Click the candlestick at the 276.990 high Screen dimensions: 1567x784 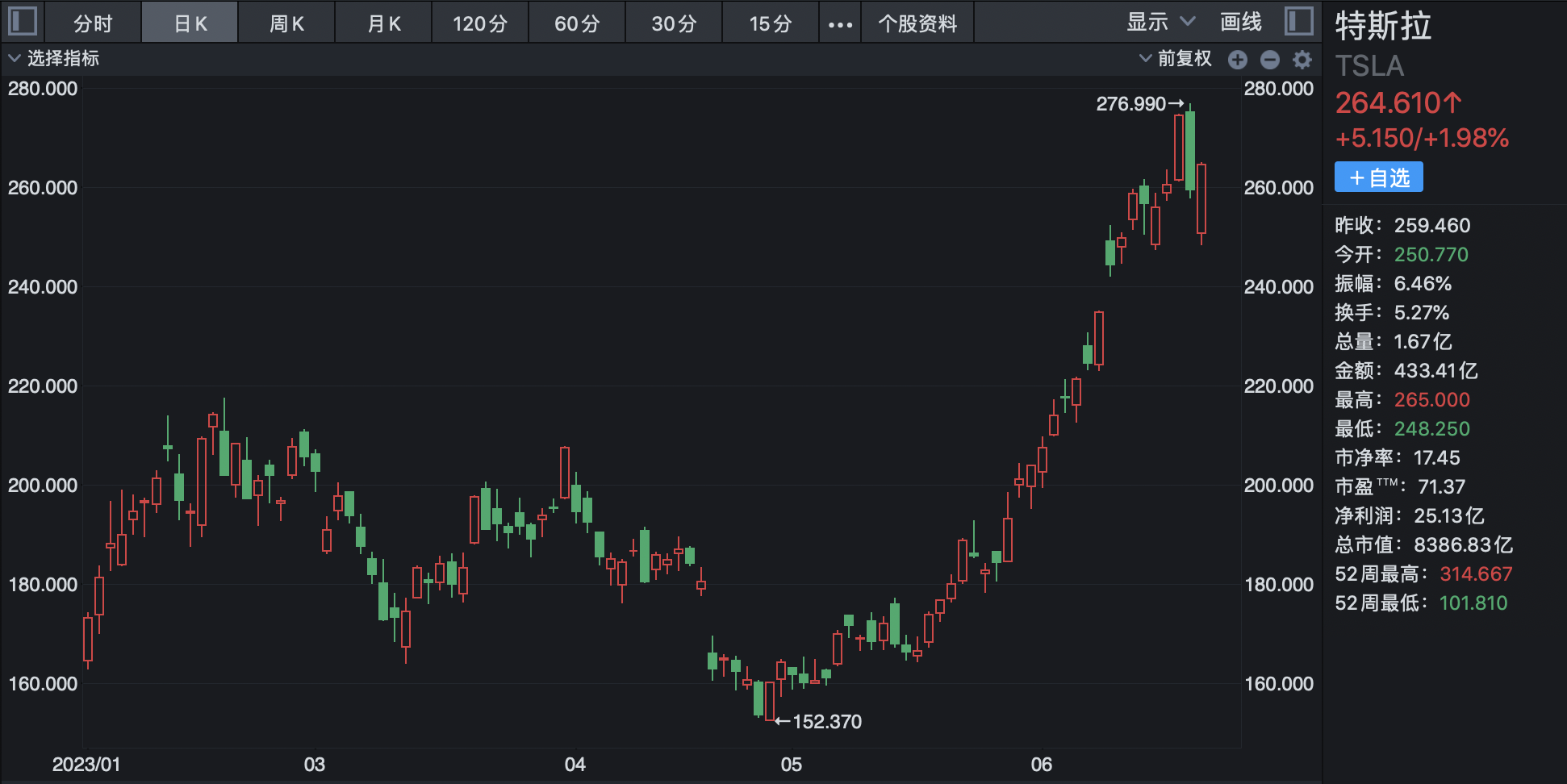[1190, 150]
